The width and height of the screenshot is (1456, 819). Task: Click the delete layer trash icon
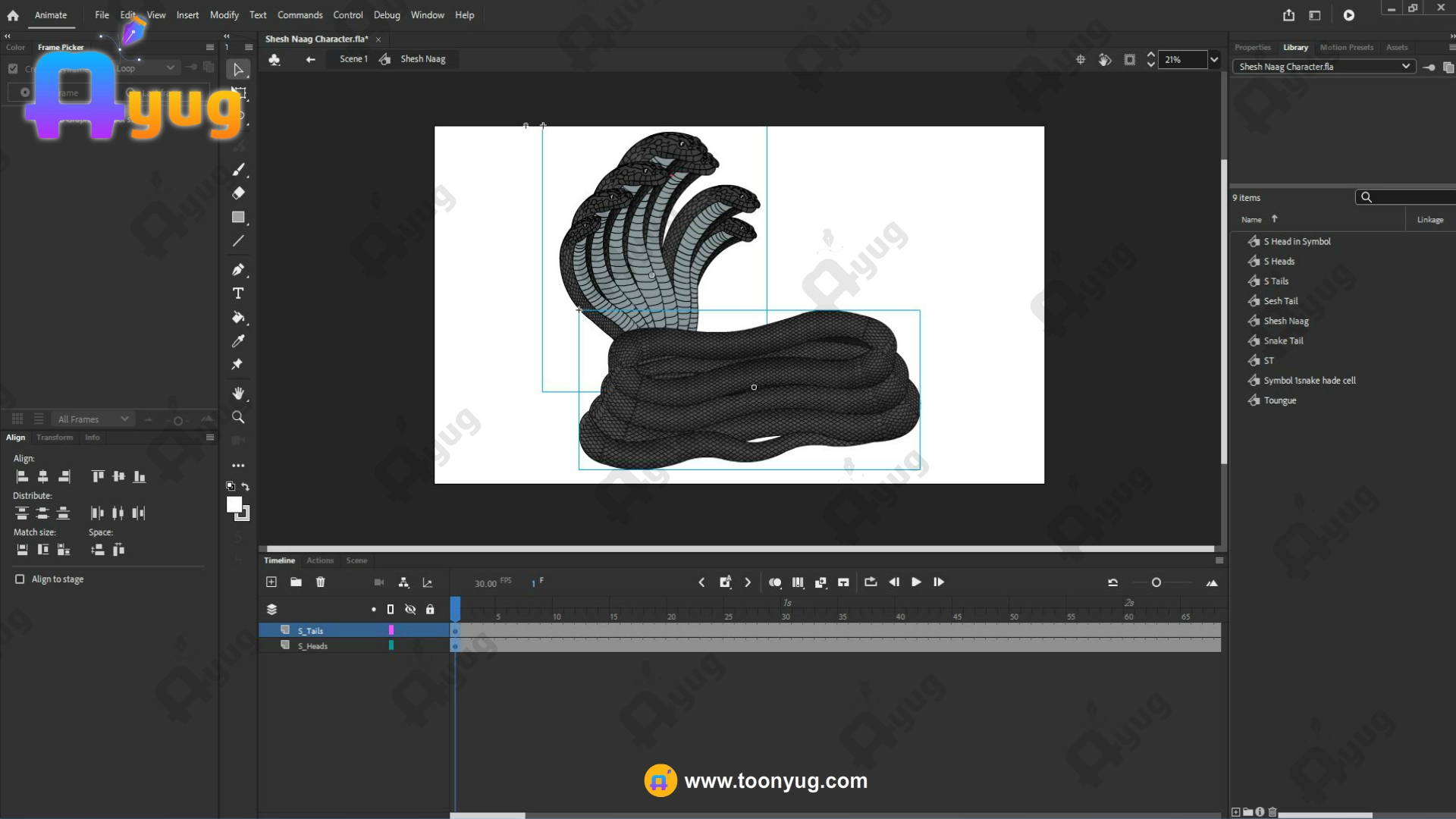[x=320, y=582]
